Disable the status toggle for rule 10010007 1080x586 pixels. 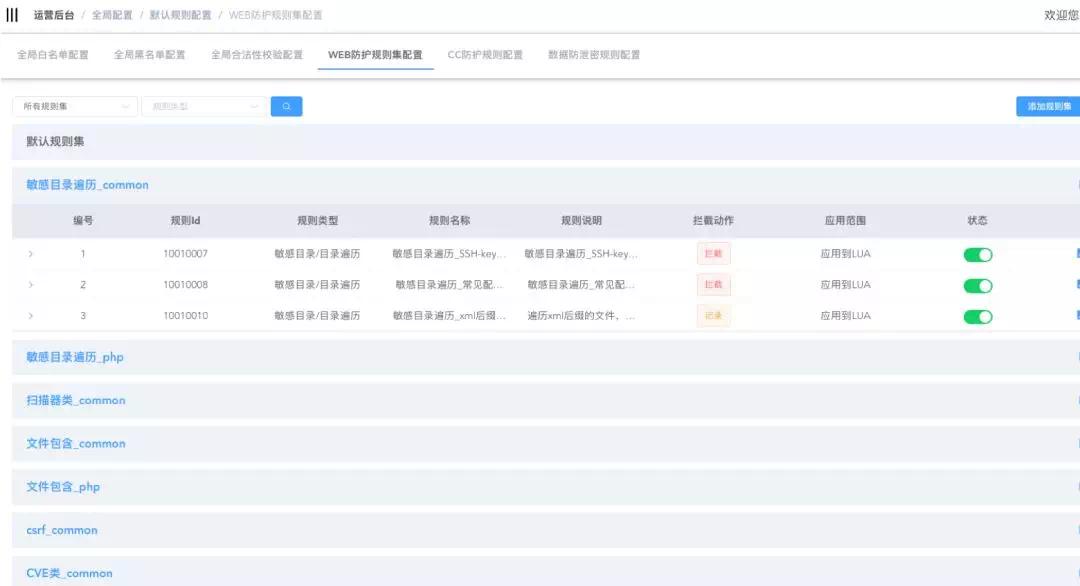(978, 254)
